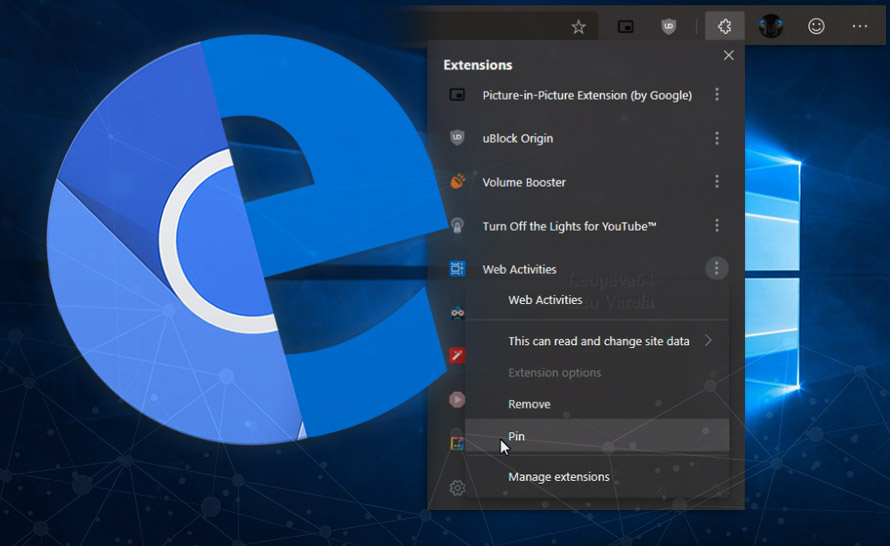Click Picture-in-Picture toolbar icon
Viewport: 890px width, 546px height.
coord(625,27)
